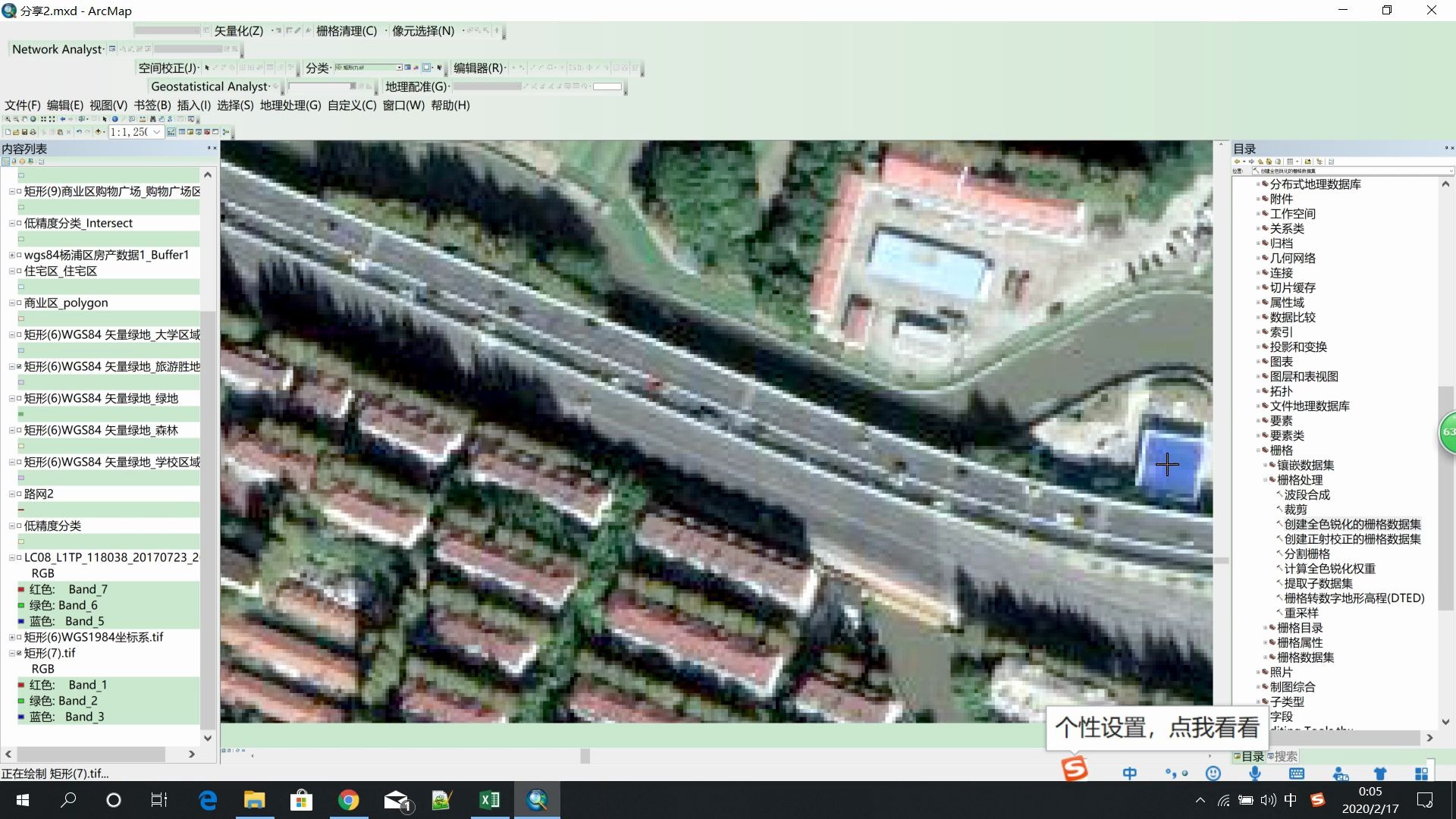This screenshot has height=819, width=1456.
Task: Open the 地理处理(G) menu
Action: (x=290, y=105)
